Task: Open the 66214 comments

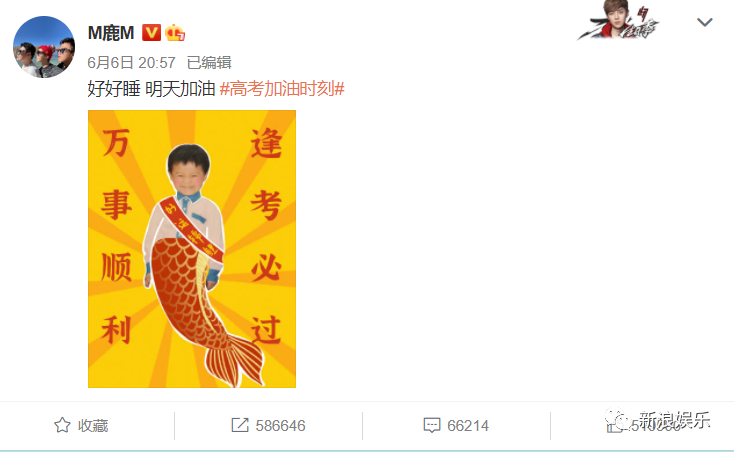Action: click(x=468, y=426)
